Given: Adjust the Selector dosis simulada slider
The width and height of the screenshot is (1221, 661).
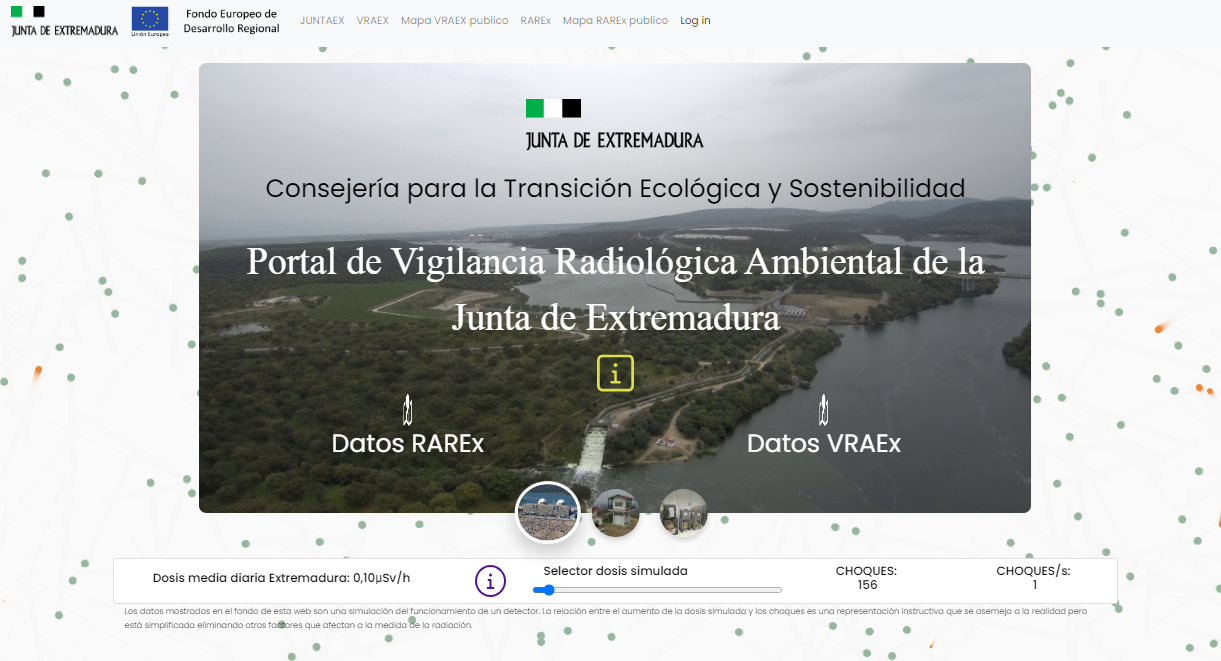Looking at the screenshot, I should coord(657,590).
